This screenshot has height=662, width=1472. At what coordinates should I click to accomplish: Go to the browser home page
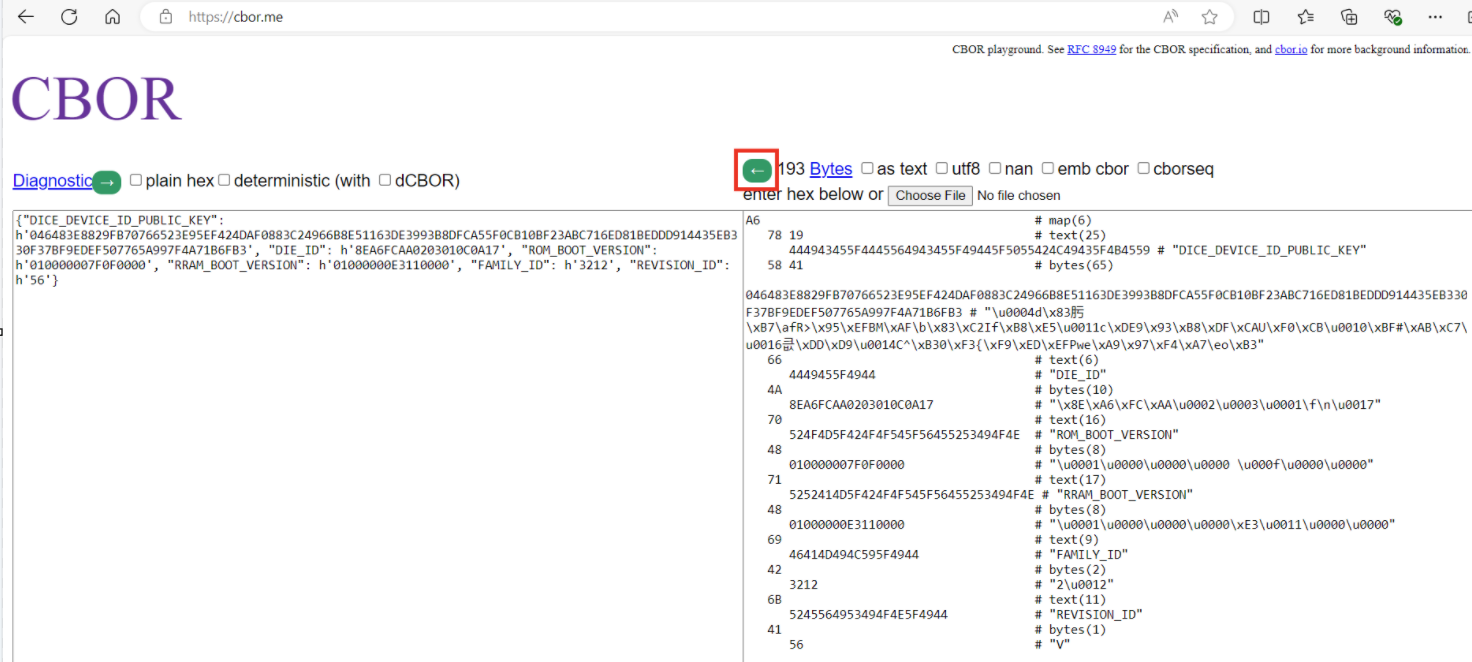112,17
